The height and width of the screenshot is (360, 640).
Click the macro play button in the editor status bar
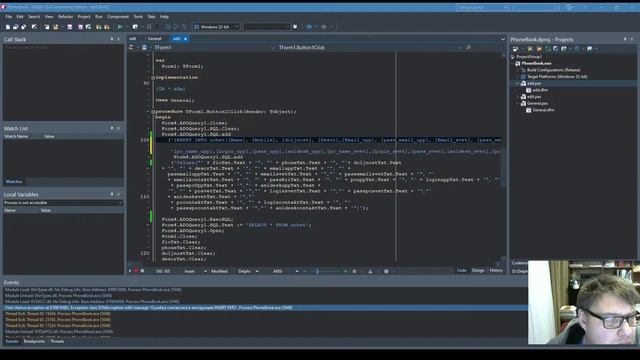[131, 271]
